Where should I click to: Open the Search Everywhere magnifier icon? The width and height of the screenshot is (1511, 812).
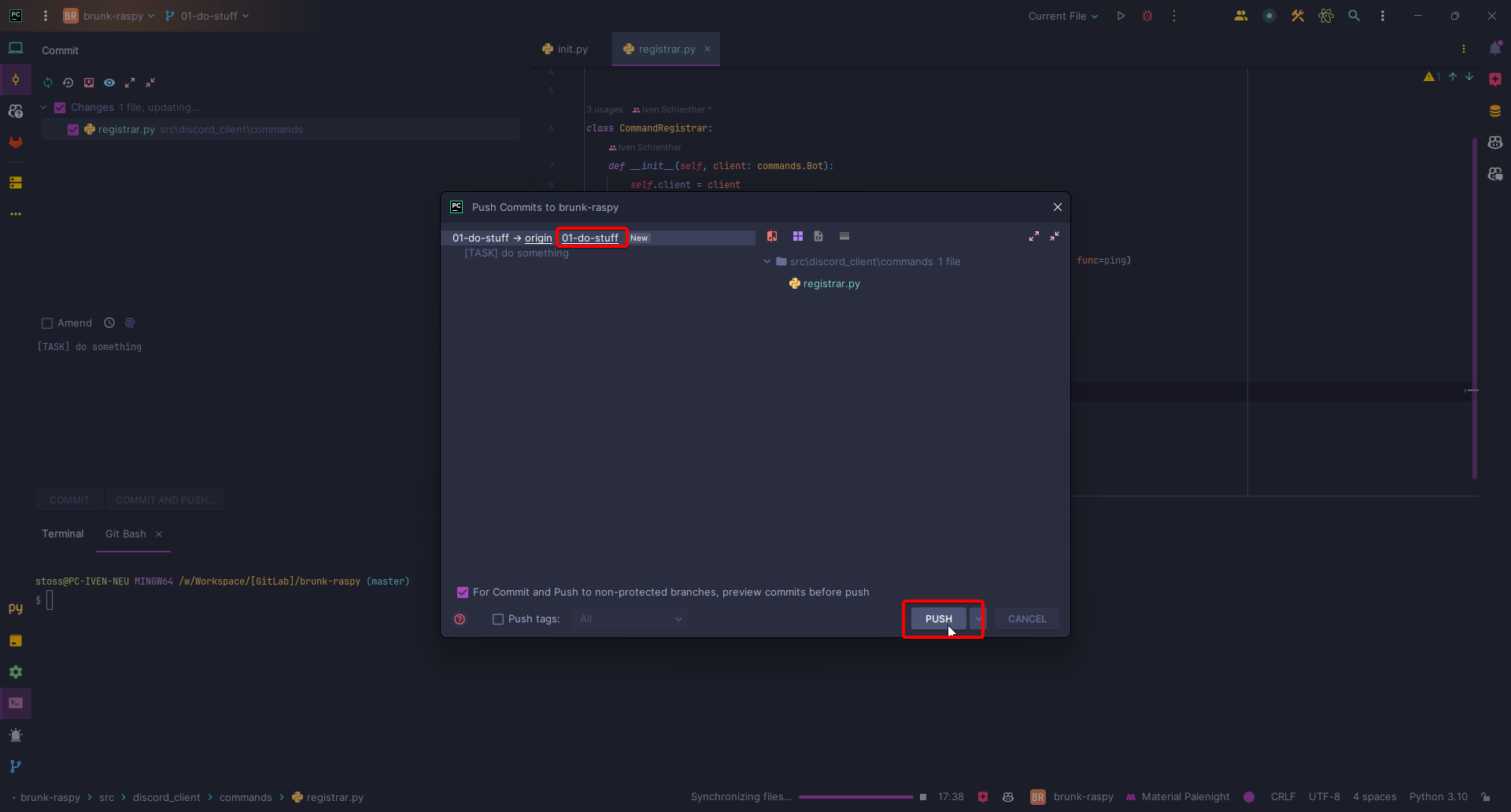pyautogui.click(x=1354, y=16)
